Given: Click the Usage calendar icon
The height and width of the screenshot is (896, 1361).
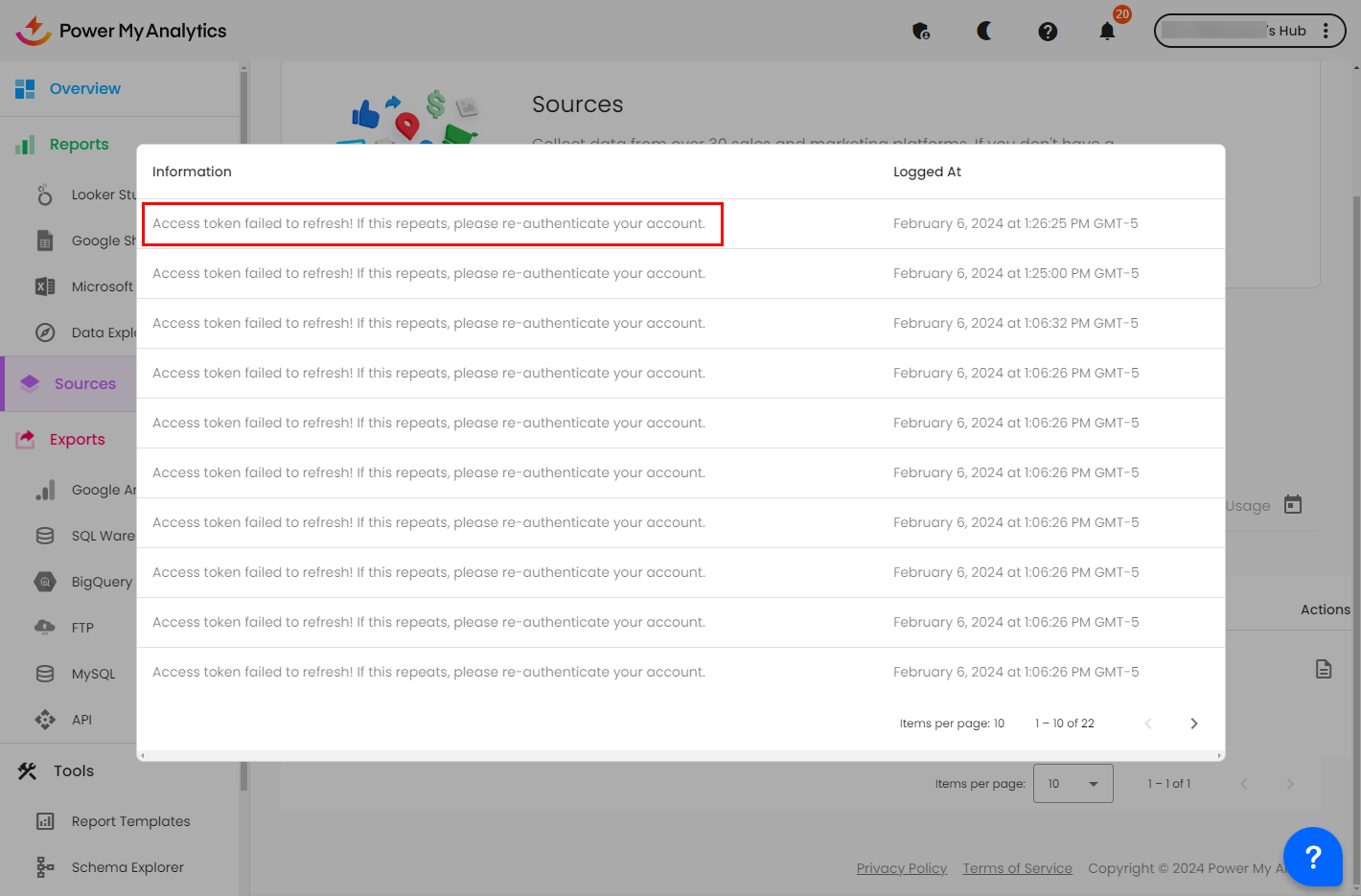Looking at the screenshot, I should 1293,505.
